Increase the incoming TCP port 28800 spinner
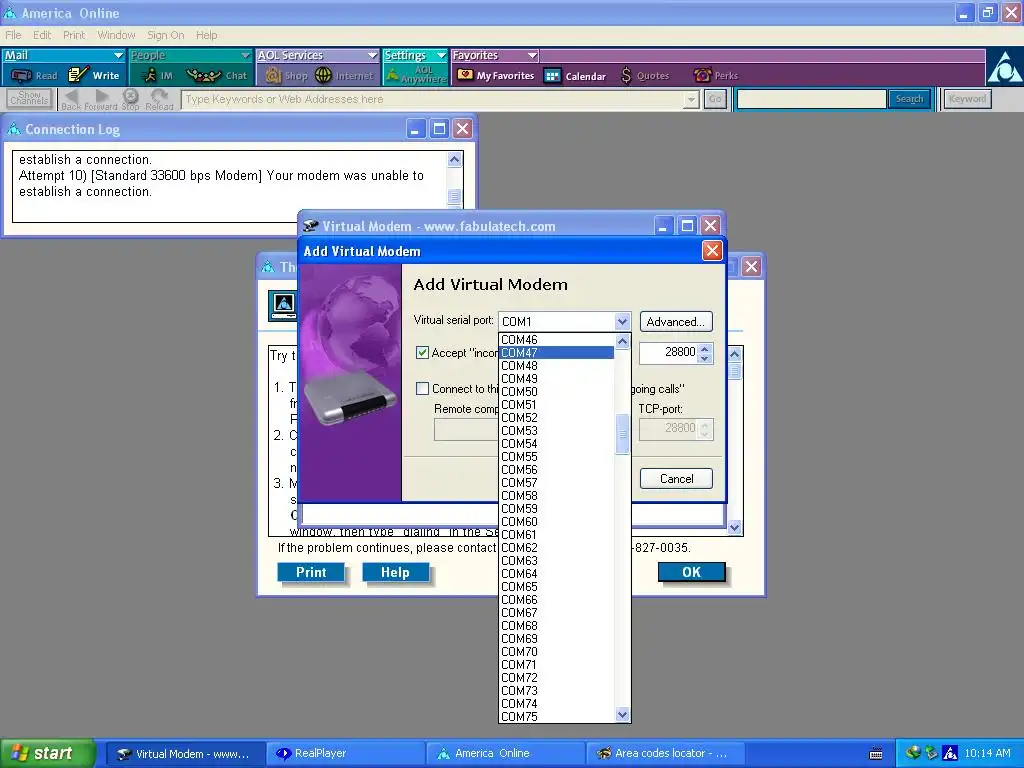1024x768 pixels. click(x=704, y=348)
